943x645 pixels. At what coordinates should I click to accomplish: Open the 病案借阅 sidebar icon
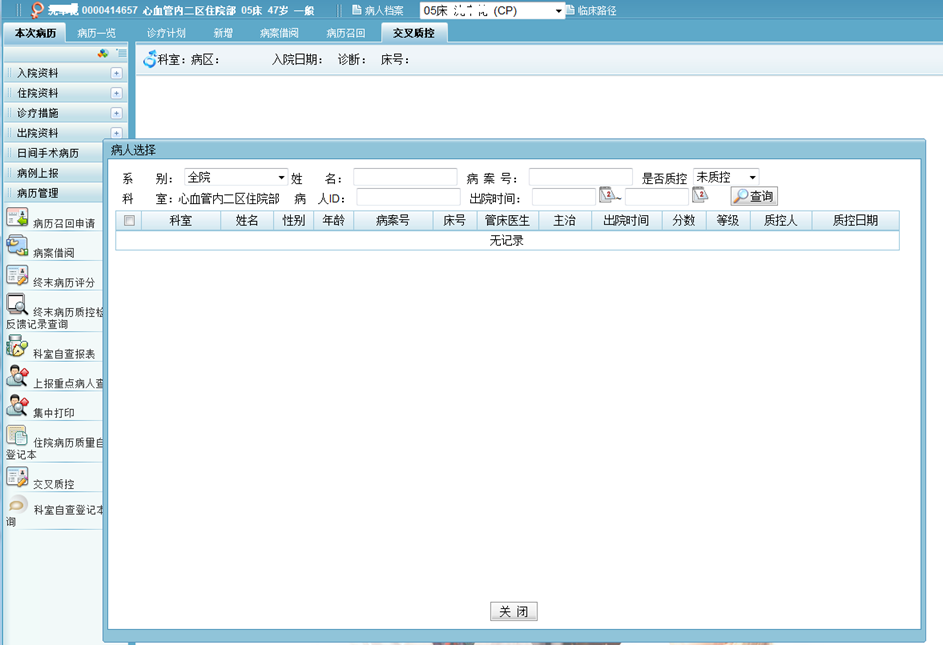tap(17, 246)
